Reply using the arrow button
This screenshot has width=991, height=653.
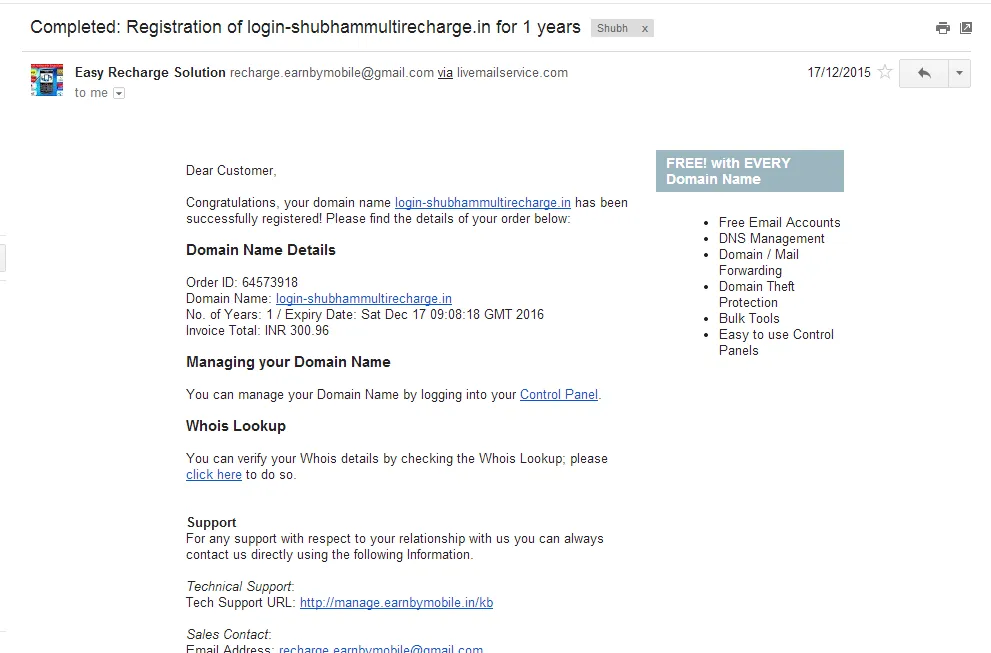[923, 73]
